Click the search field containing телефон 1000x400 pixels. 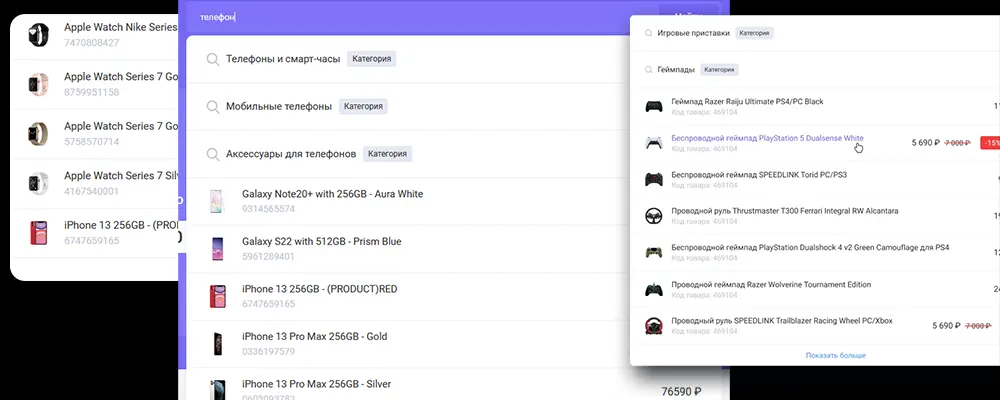click(x=421, y=17)
